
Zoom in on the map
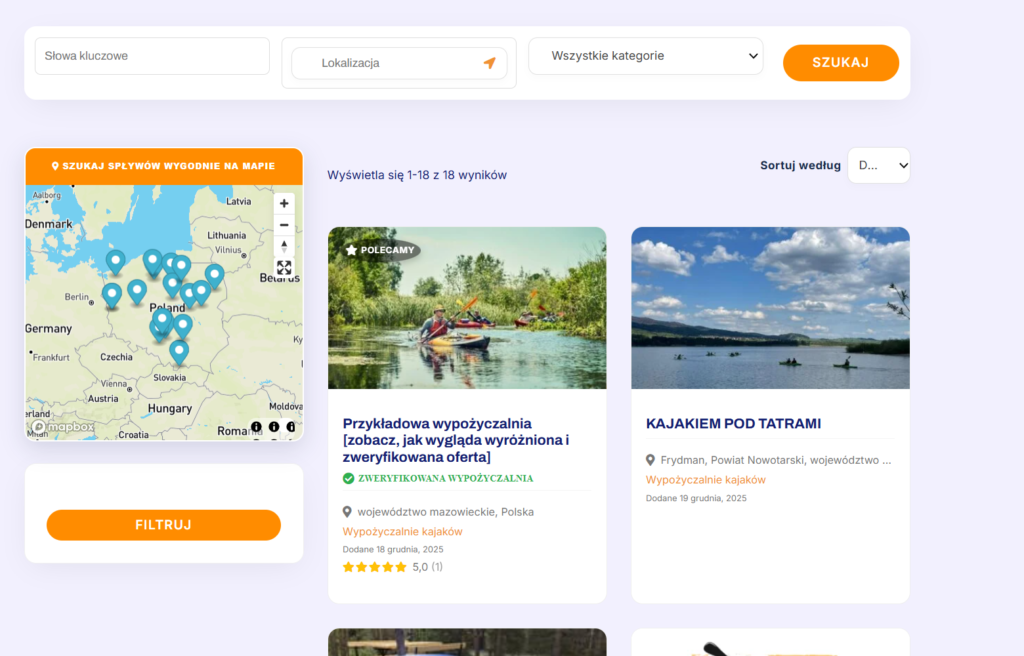[284, 203]
